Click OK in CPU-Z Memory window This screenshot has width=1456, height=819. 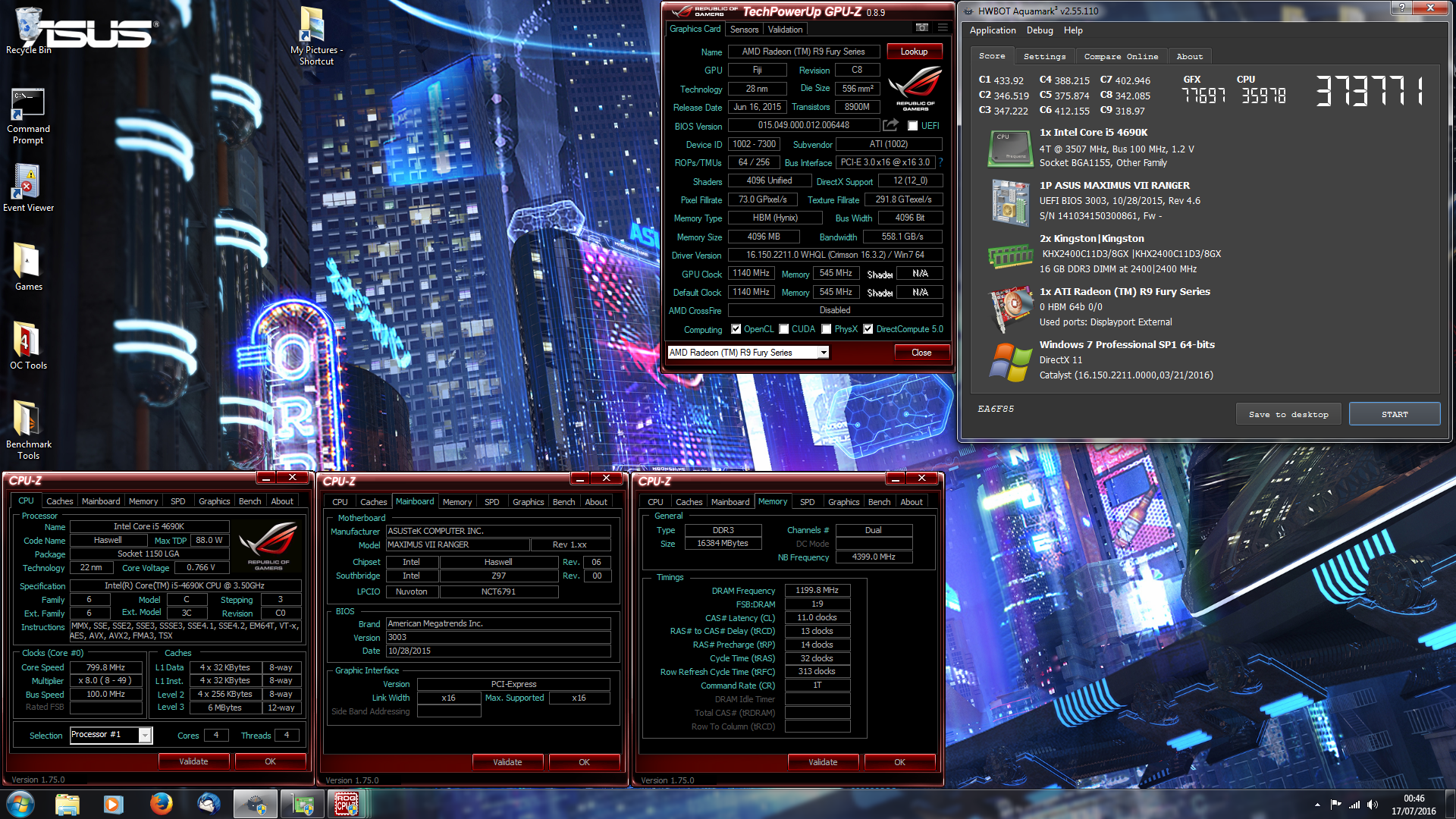point(899,762)
